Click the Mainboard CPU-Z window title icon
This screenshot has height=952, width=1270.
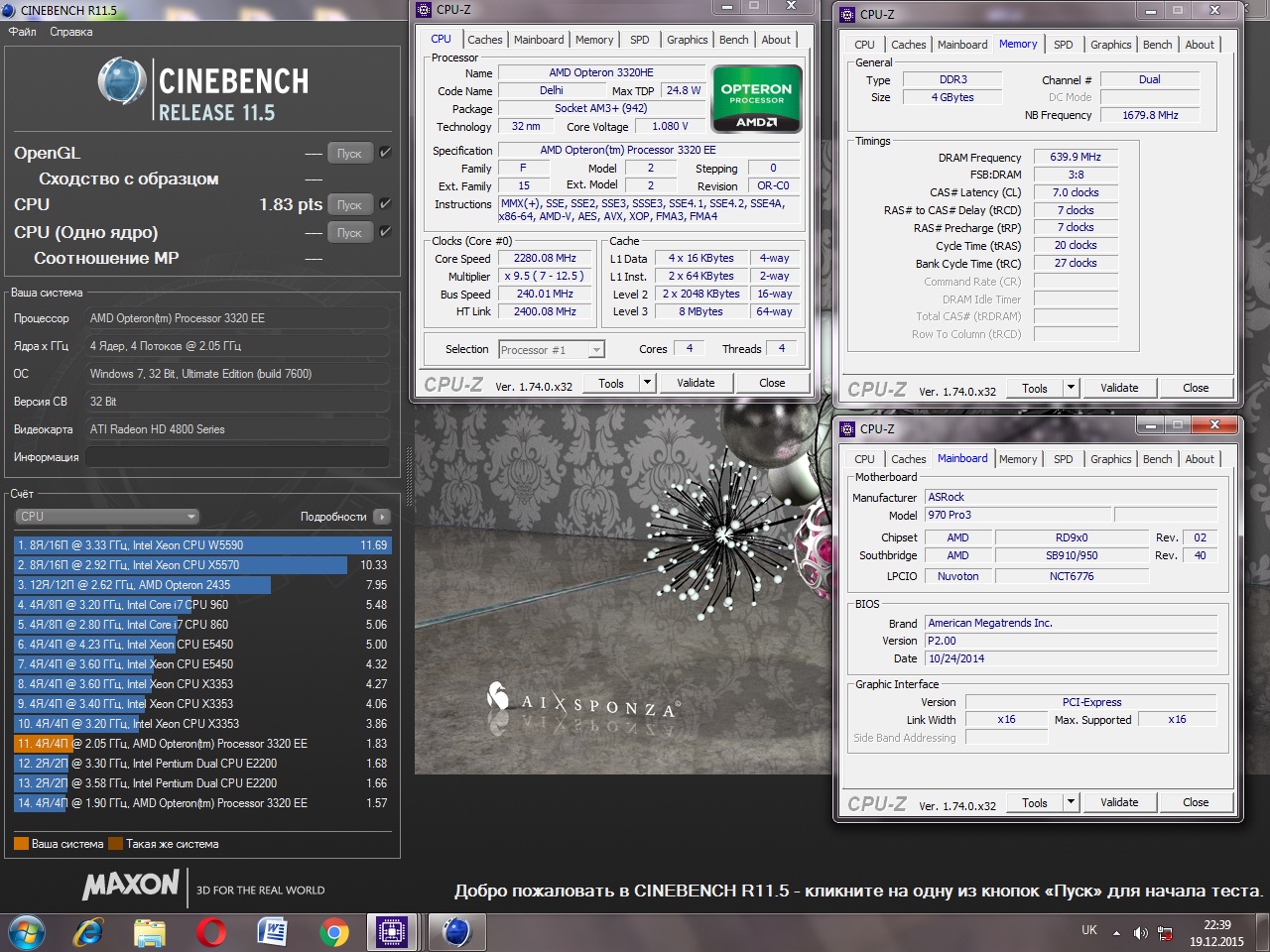pos(847,428)
